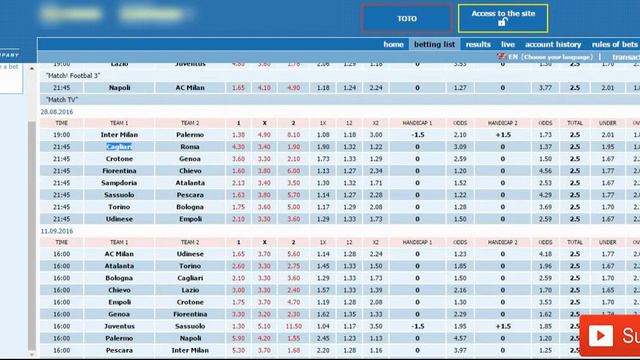Click odds 6.00 for Chievo win
The width and height of the screenshot is (640, 360).
(293, 171)
